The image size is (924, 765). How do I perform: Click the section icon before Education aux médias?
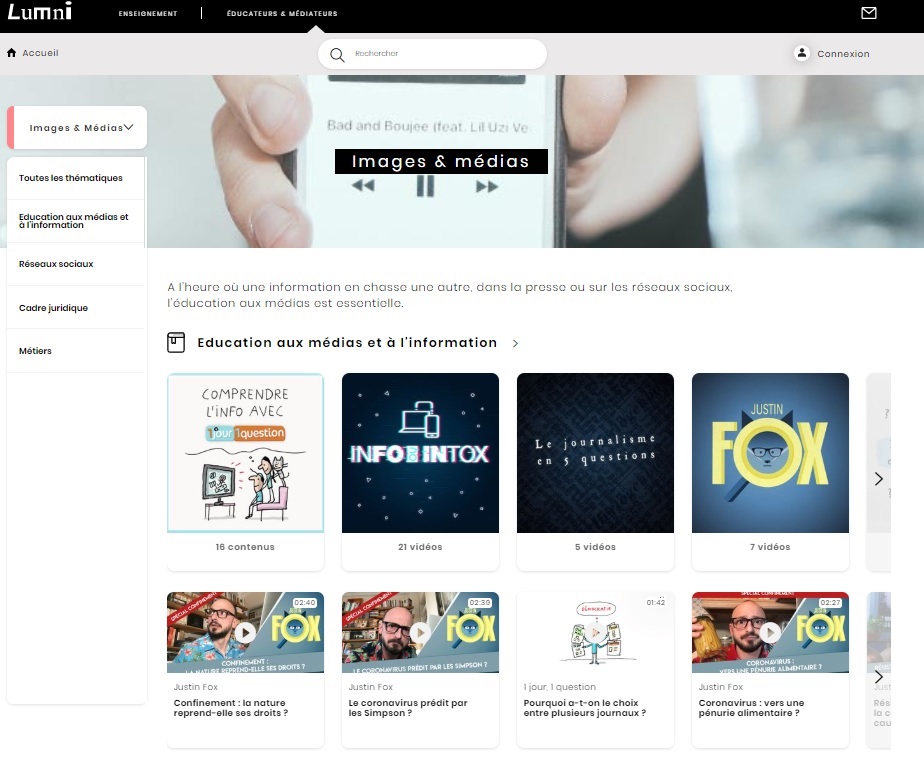[176, 342]
